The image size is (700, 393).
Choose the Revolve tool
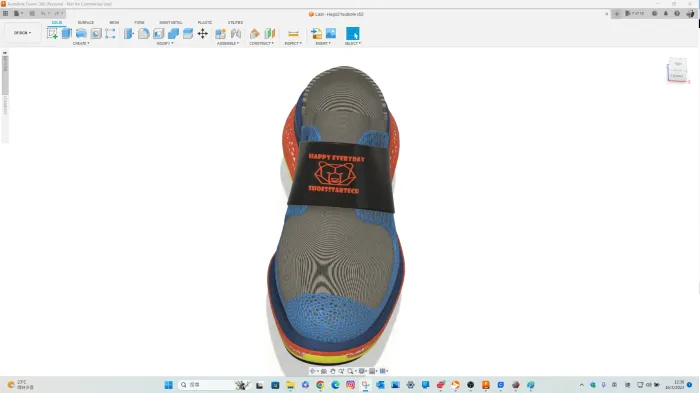pos(81,33)
